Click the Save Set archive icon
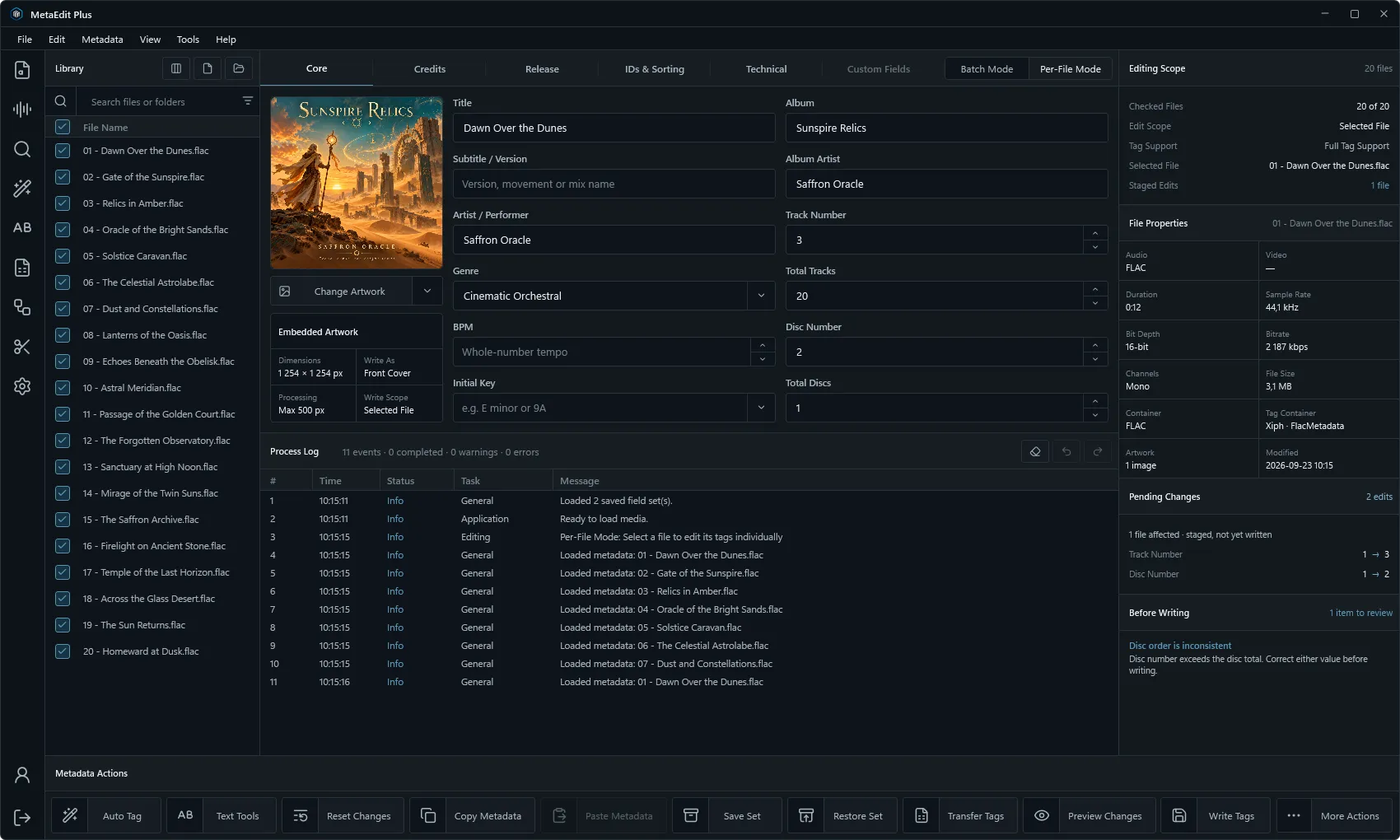 691,815
